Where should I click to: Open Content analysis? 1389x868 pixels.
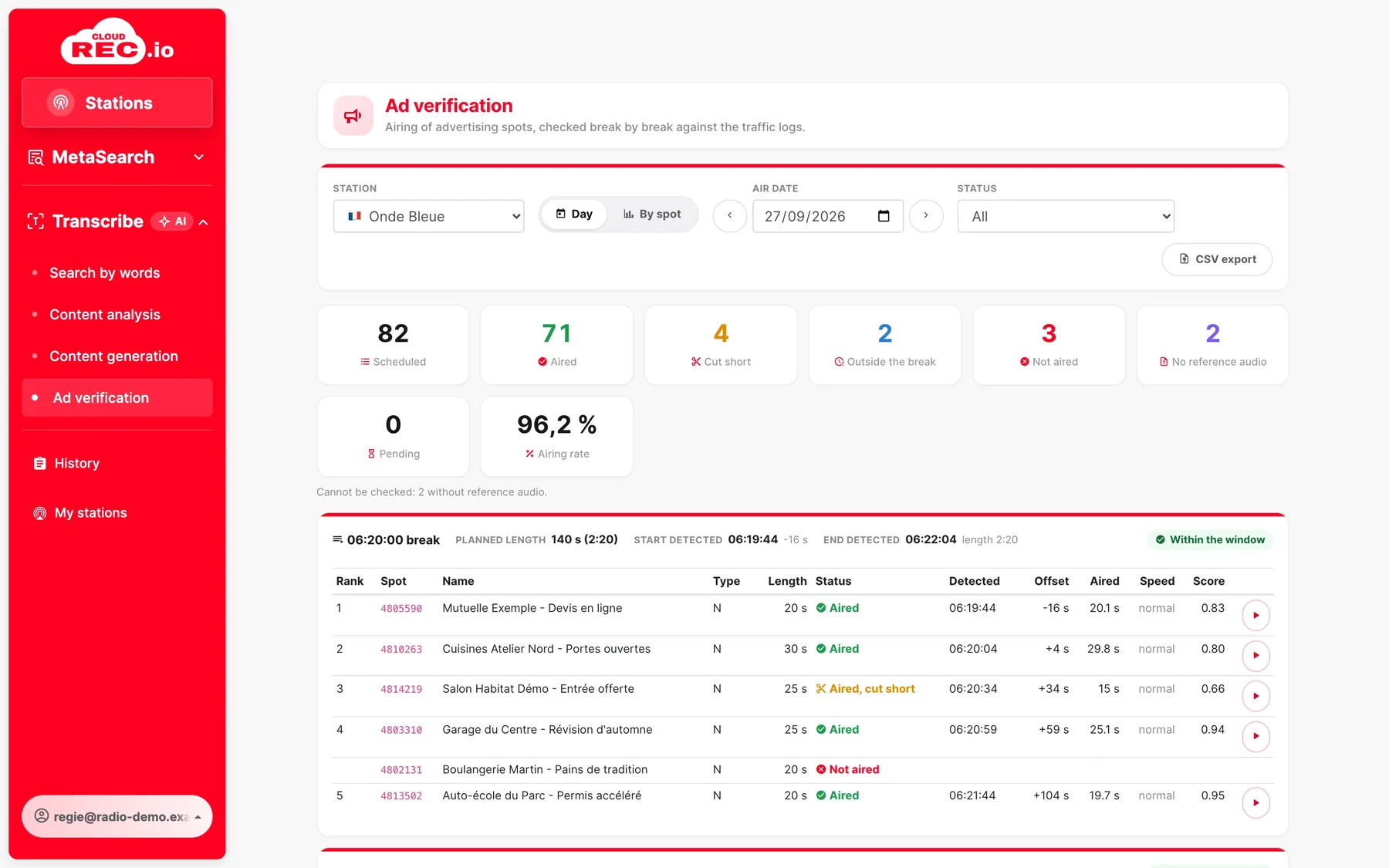click(105, 315)
